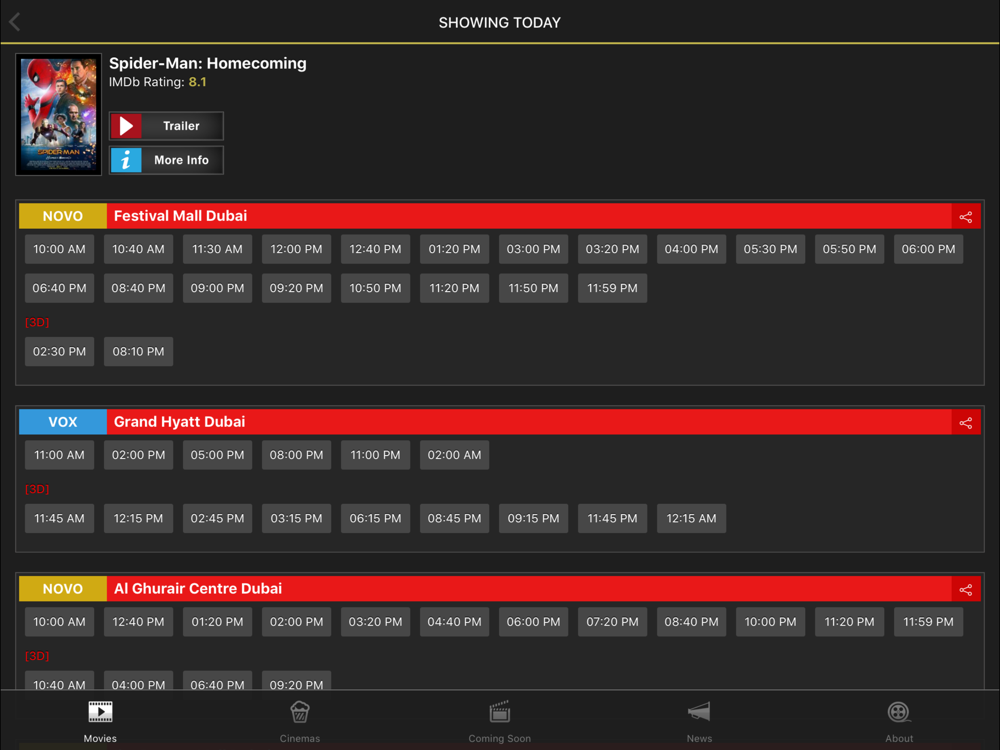Tap the Spider-Man: Homecoming poster

pos(59,115)
